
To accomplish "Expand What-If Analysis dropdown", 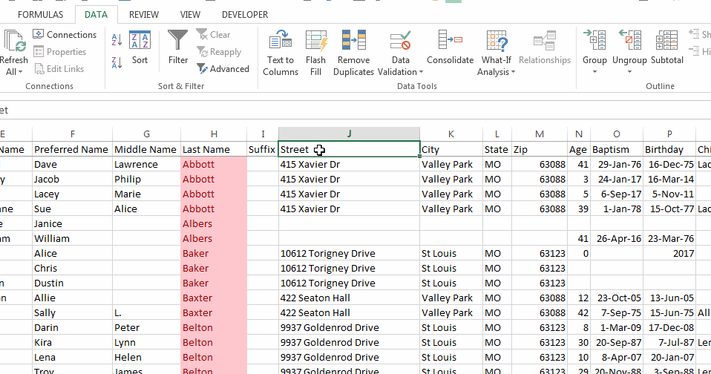I will pyautogui.click(x=513, y=72).
